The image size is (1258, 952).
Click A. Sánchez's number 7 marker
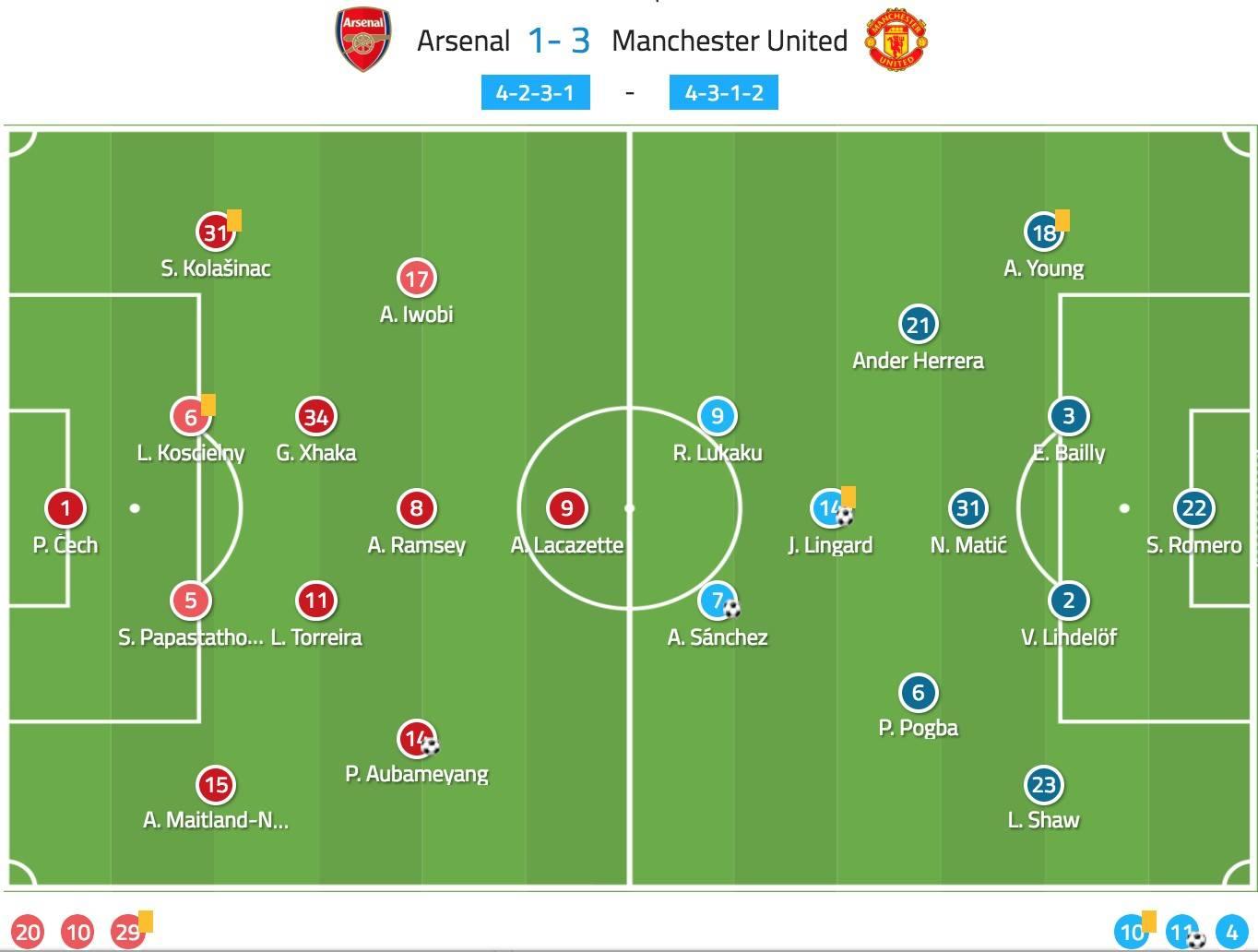tap(718, 601)
